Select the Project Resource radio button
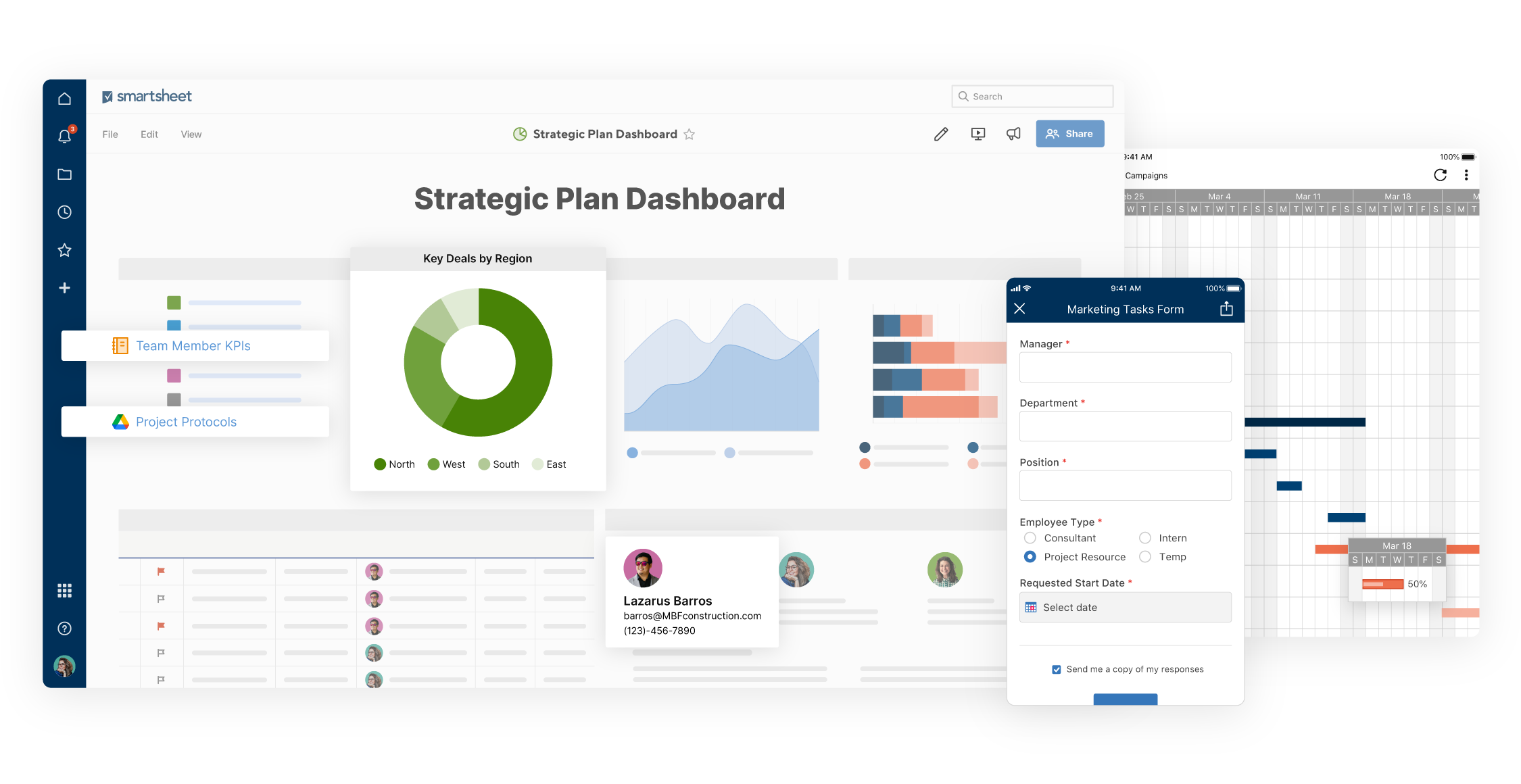 (1028, 557)
